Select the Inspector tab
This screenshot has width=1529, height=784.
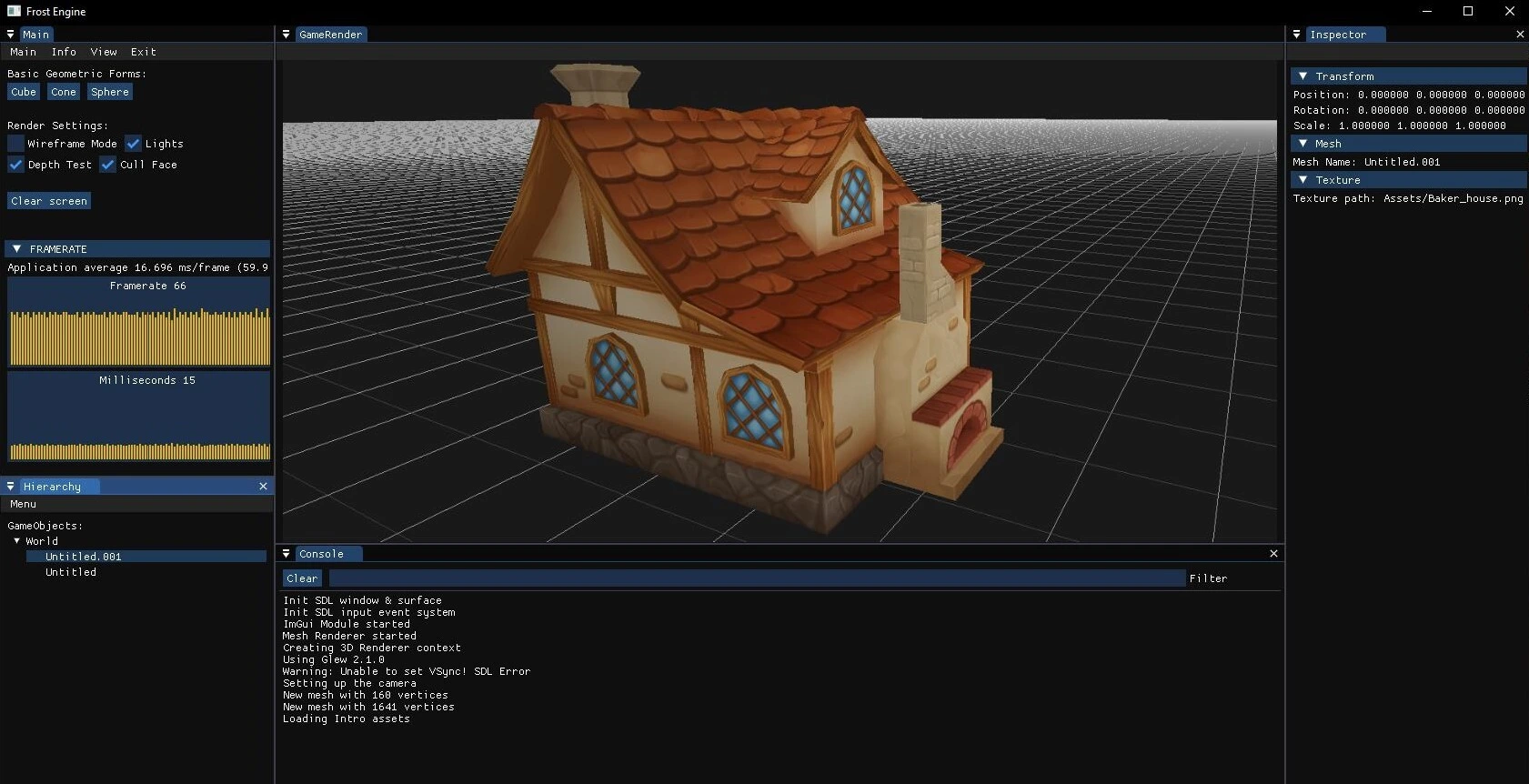pos(1344,35)
